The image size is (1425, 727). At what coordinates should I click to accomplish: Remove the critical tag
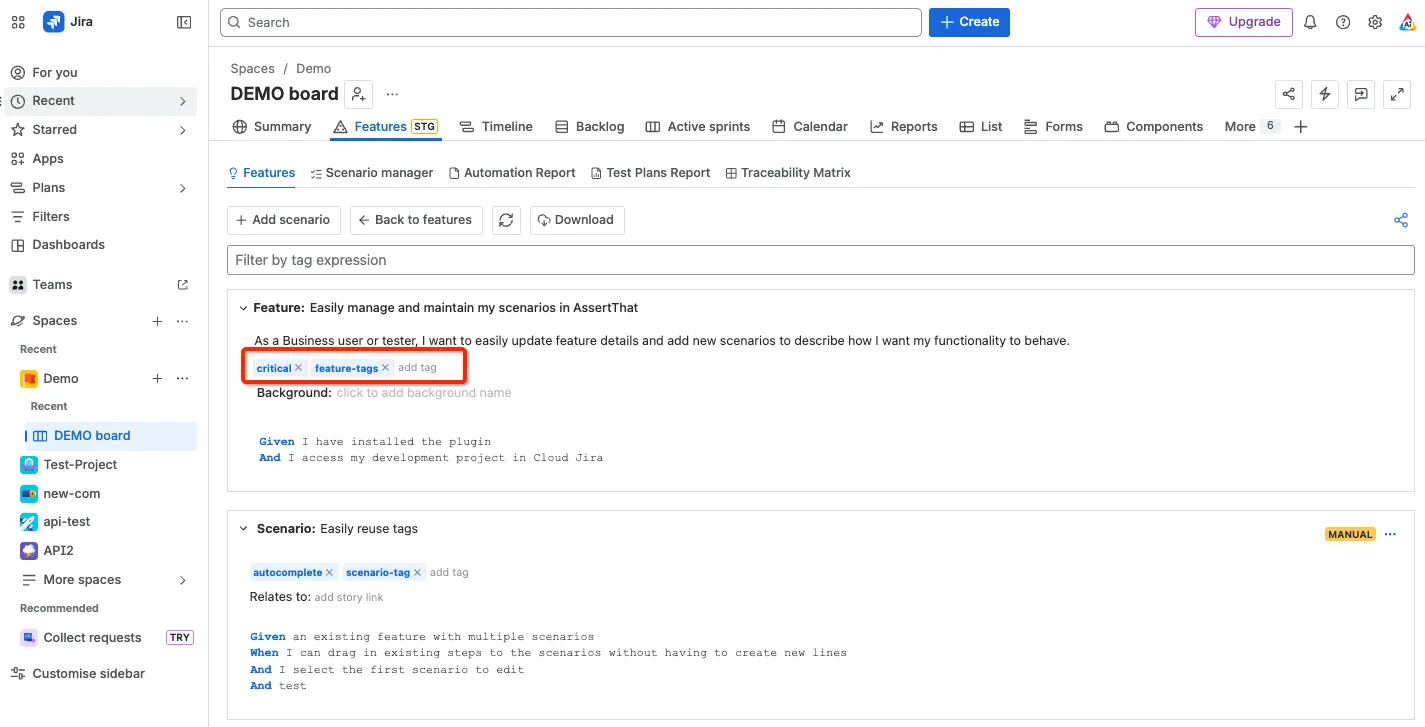point(298,368)
